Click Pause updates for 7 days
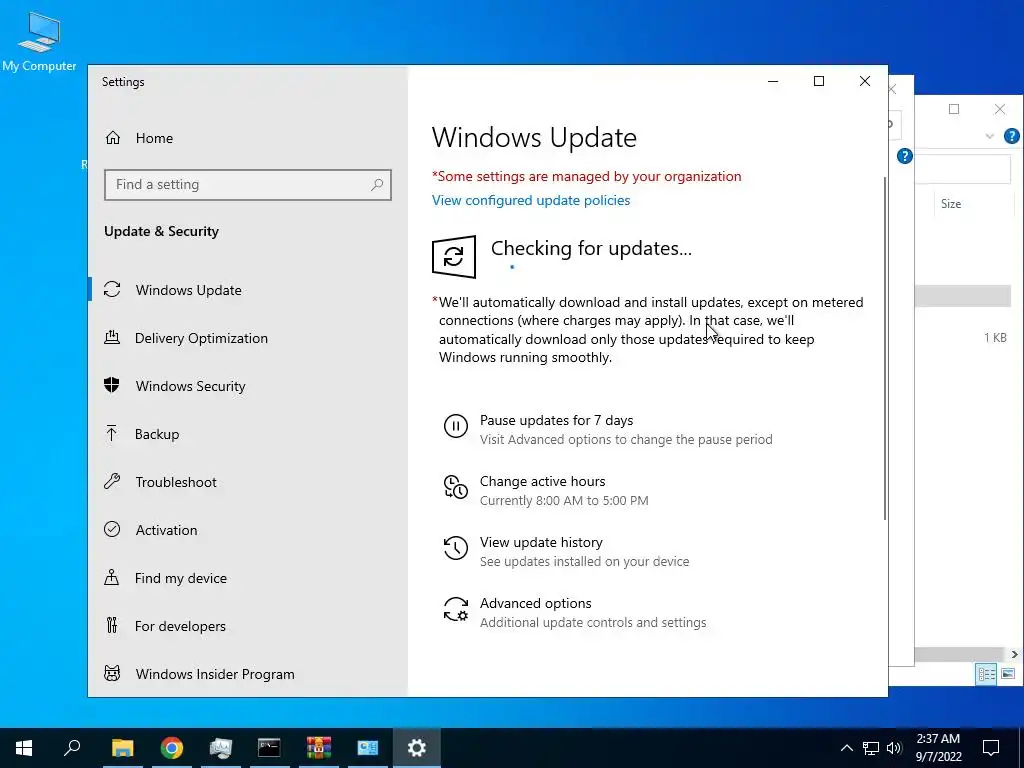Screen dimensions: 1024x768 point(556,421)
